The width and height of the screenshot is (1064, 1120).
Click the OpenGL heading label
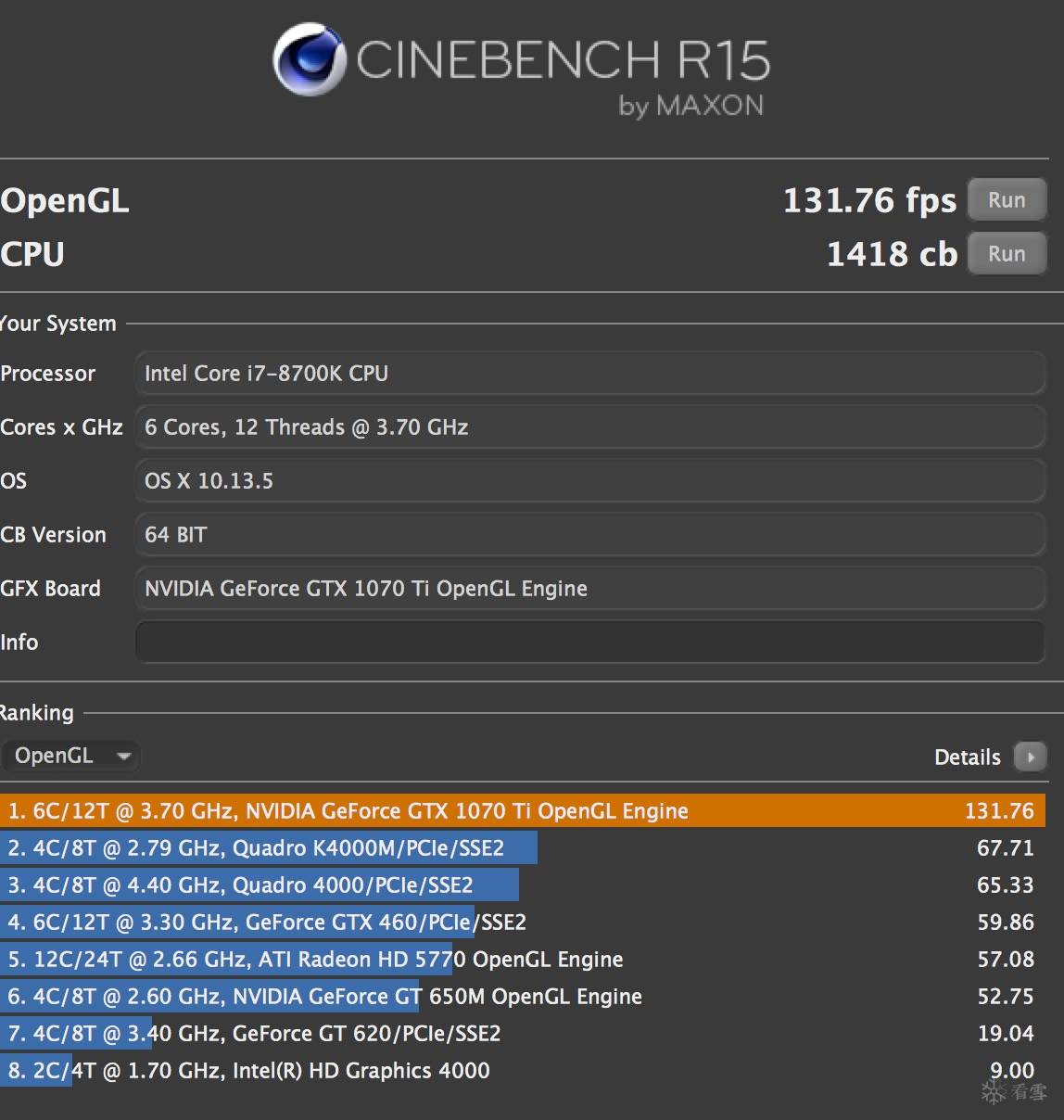pyautogui.click(x=65, y=201)
